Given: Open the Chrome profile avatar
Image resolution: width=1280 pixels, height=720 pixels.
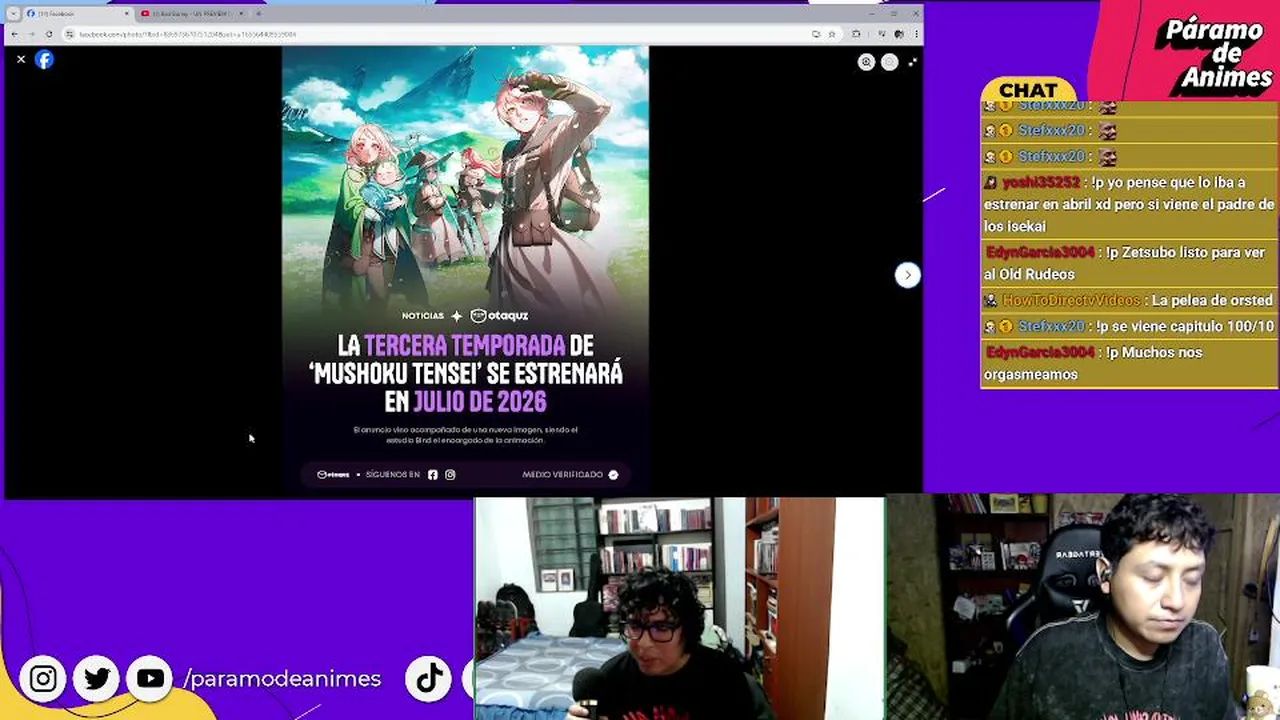Looking at the screenshot, I should (x=899, y=34).
